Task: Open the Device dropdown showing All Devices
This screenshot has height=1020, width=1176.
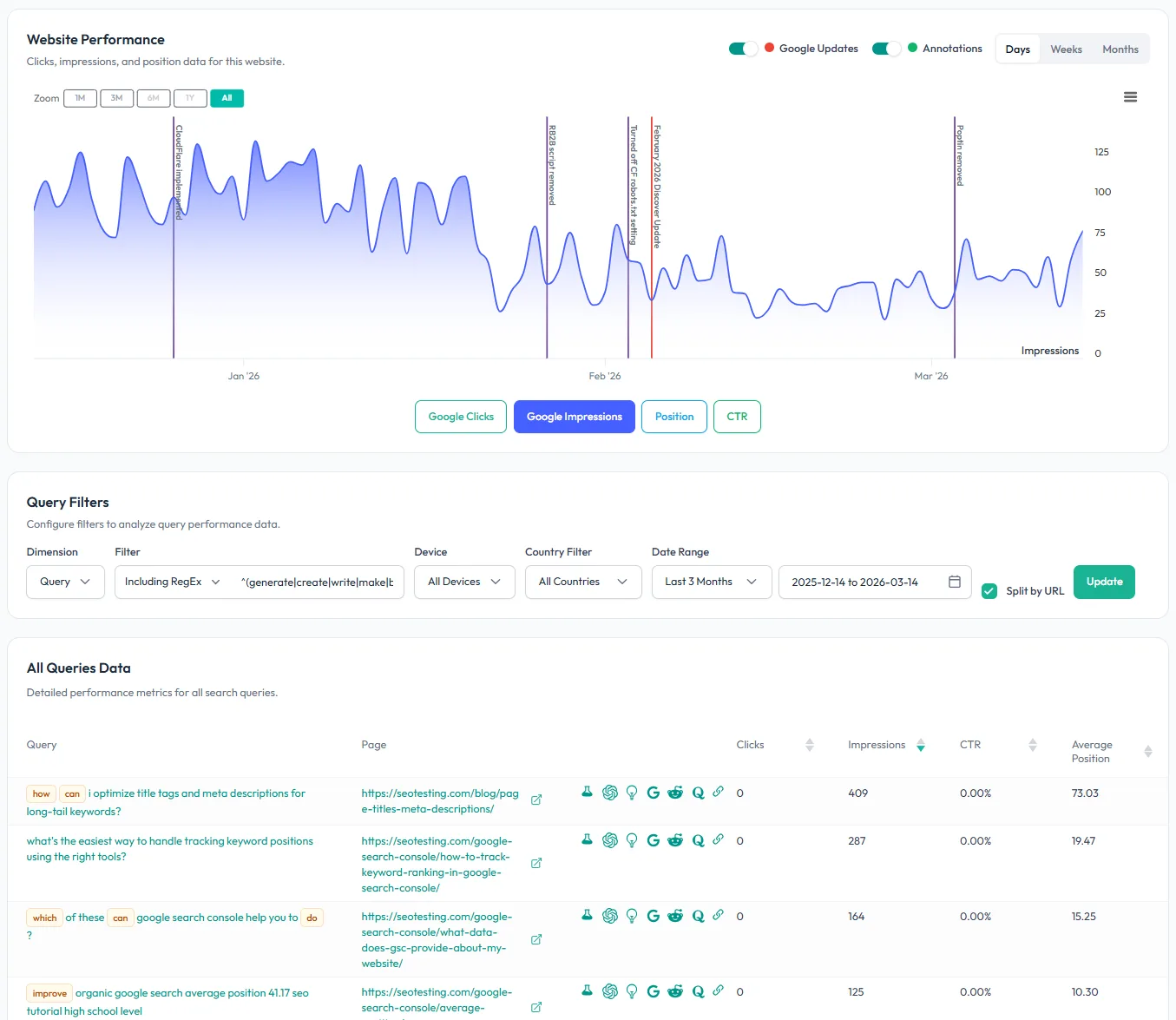Action: 464,582
